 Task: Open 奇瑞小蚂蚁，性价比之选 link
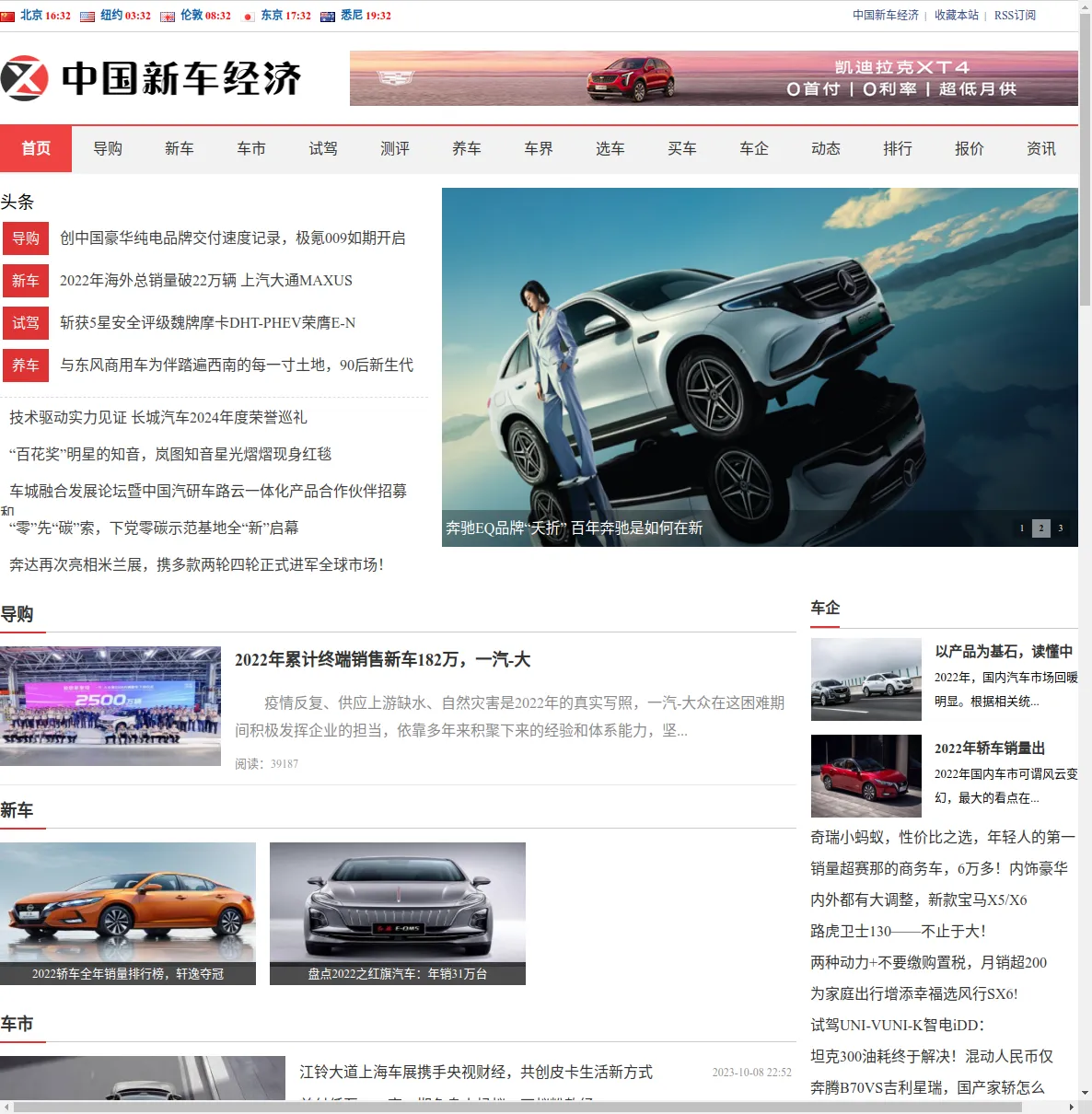(x=943, y=838)
